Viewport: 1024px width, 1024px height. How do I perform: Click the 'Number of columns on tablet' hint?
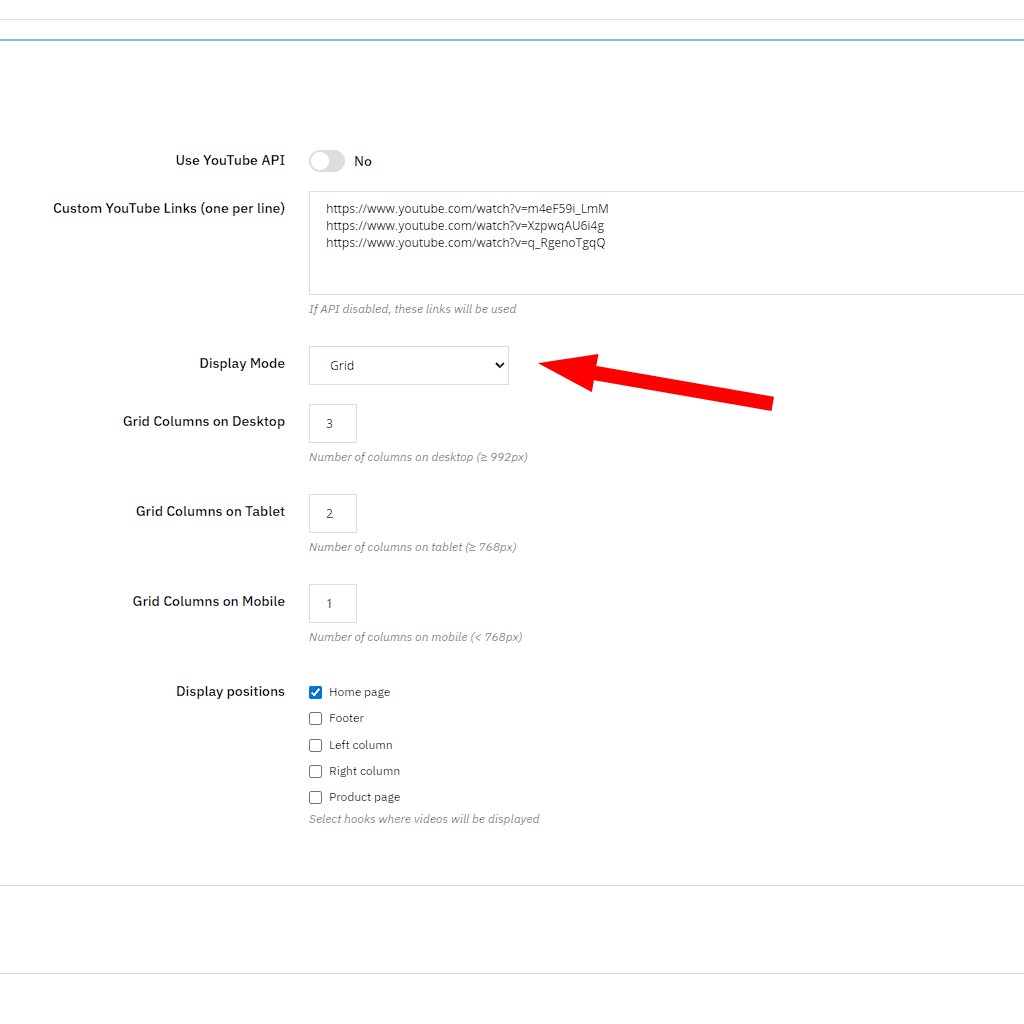tap(413, 547)
